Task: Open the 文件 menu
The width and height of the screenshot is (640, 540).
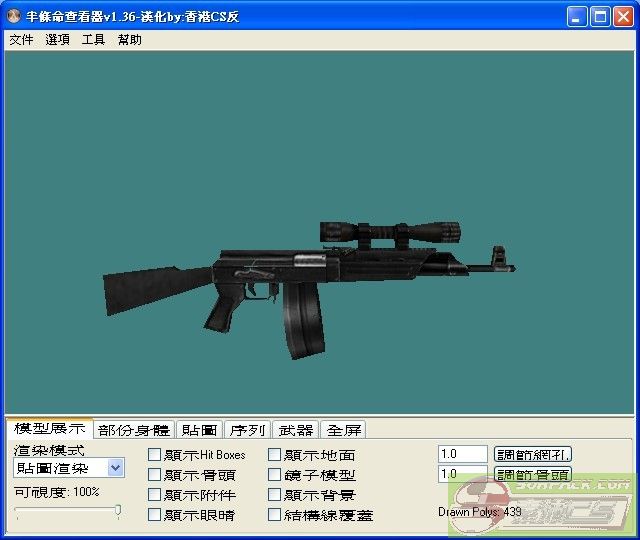Action: (x=21, y=40)
